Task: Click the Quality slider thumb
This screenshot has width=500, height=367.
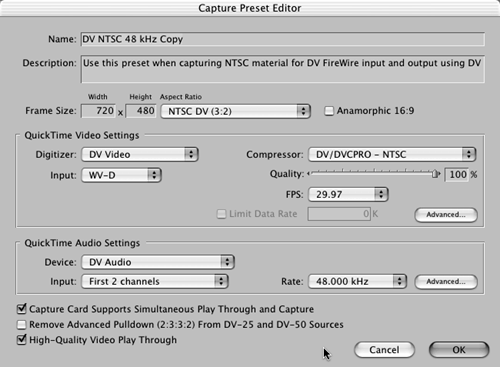Action: click(435, 174)
